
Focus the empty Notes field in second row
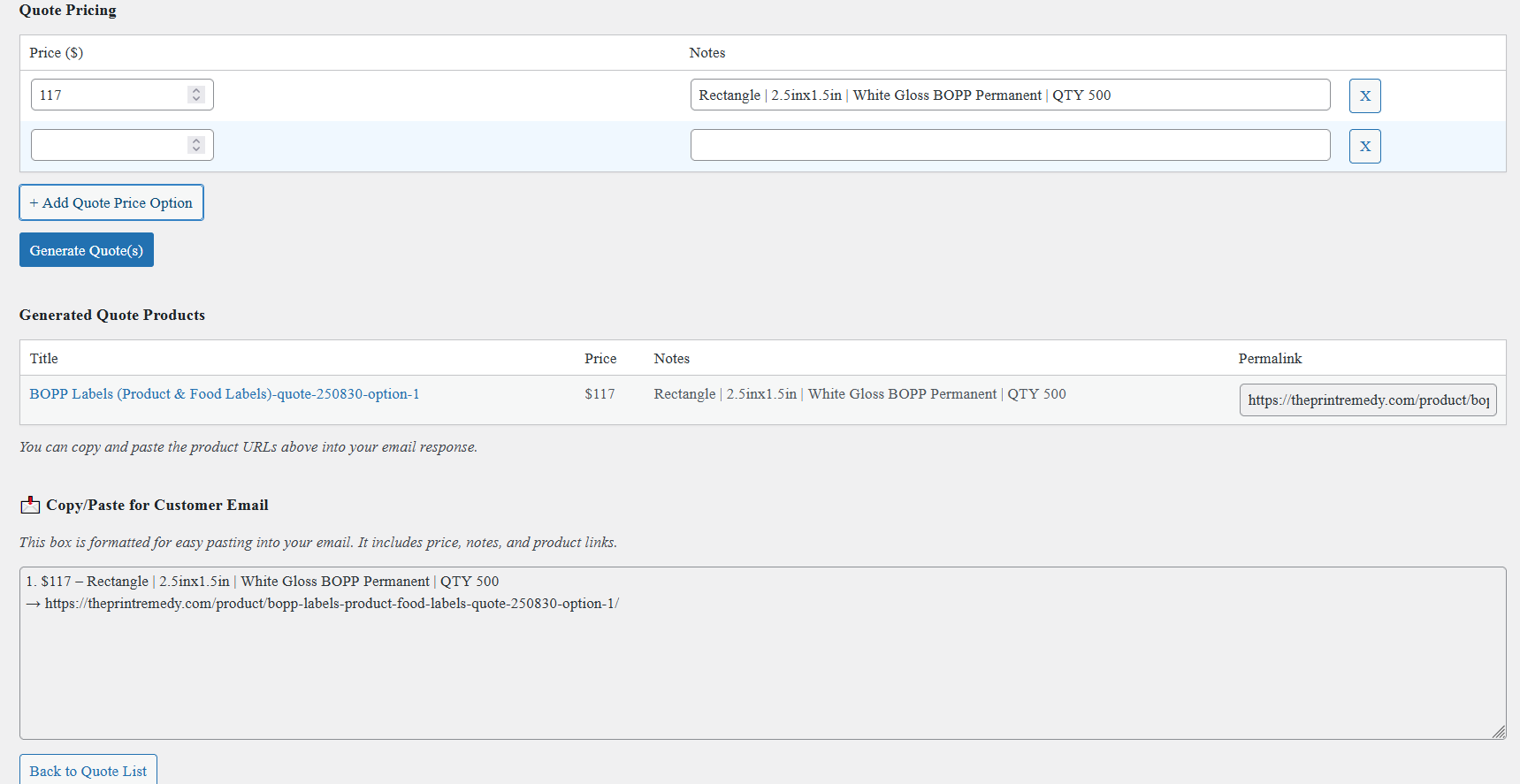pos(1009,145)
